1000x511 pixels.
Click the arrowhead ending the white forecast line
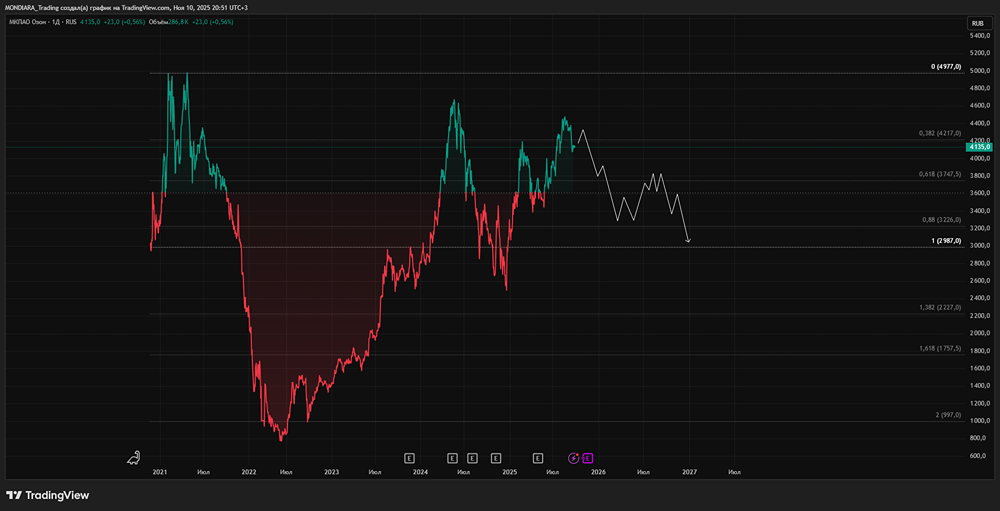pos(688,240)
